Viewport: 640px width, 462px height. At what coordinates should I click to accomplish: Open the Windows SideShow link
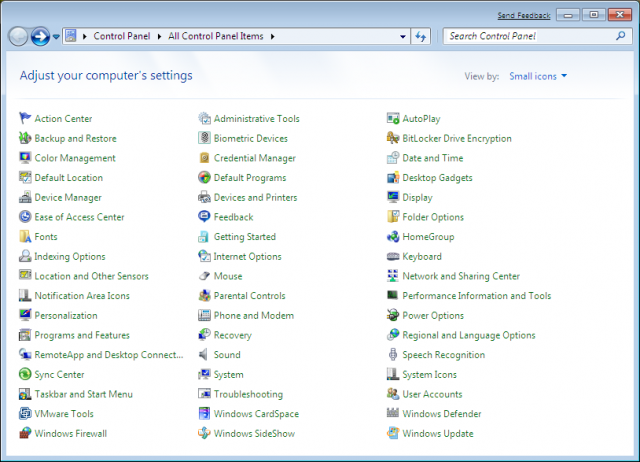point(254,433)
